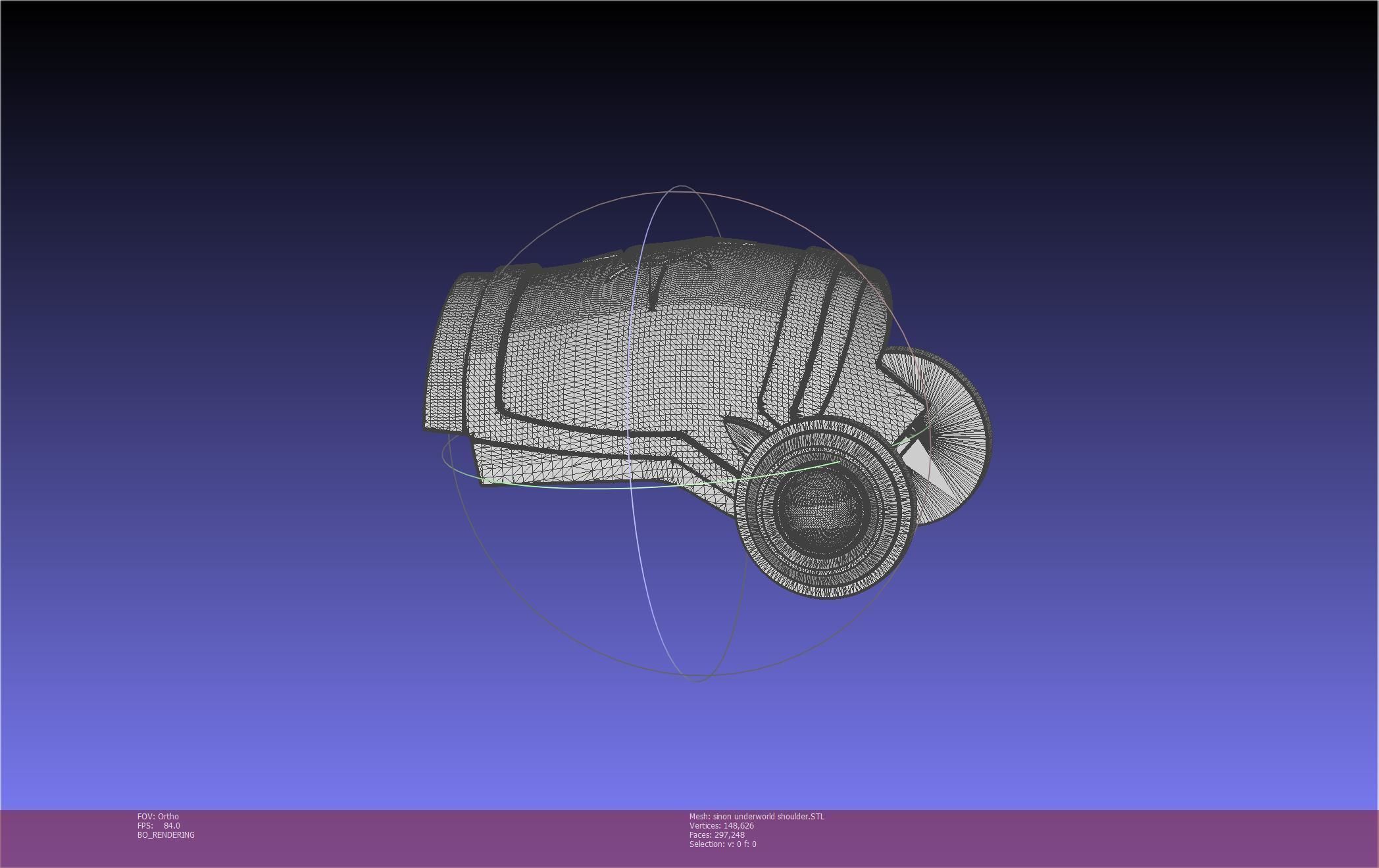
Task: Click the Vertices count text
Action: click(721, 826)
